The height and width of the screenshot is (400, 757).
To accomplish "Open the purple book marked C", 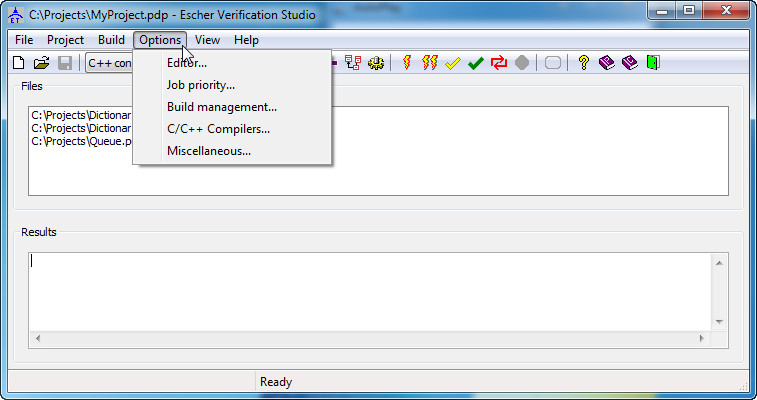I will tap(630, 63).
